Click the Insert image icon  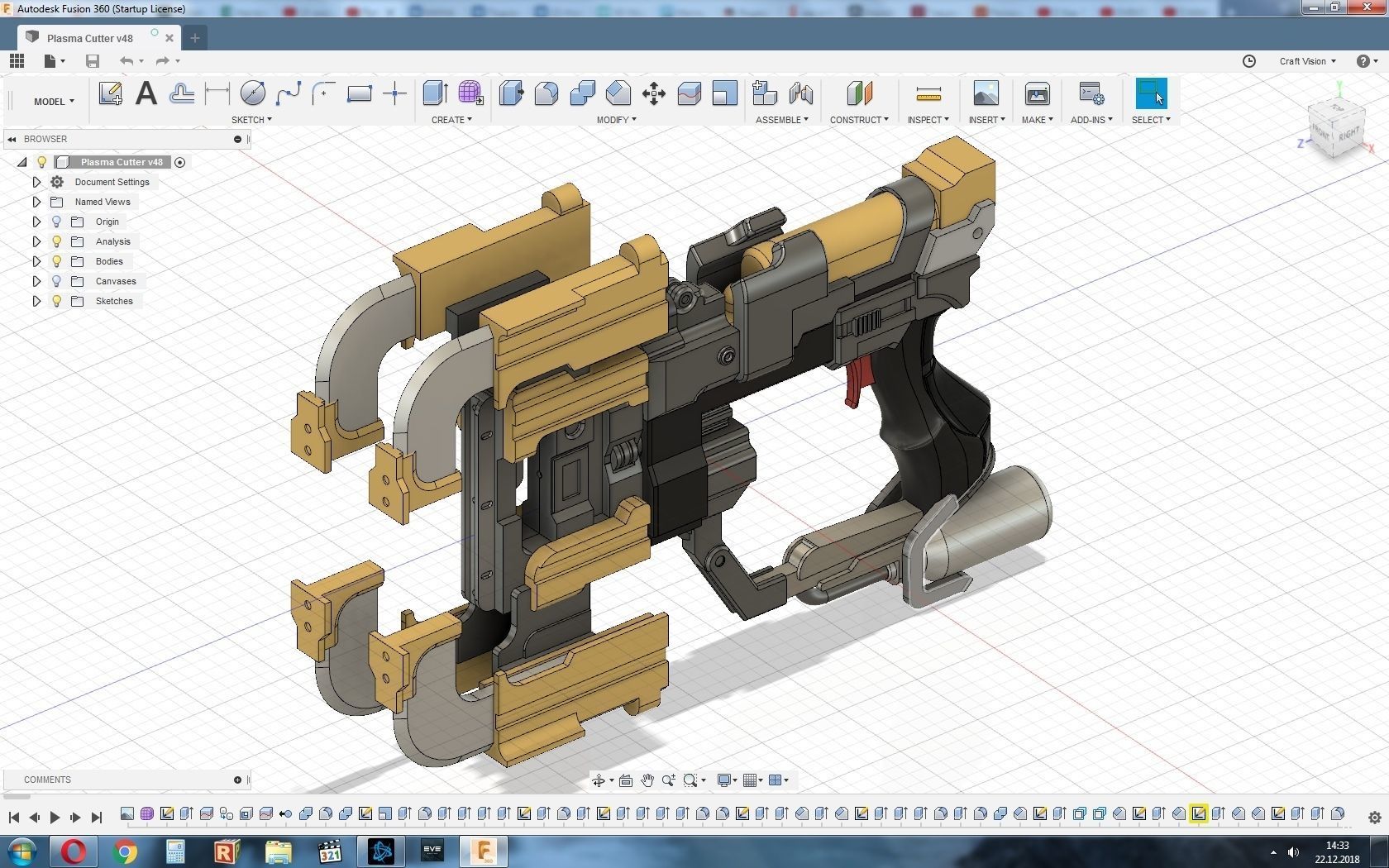click(986, 93)
